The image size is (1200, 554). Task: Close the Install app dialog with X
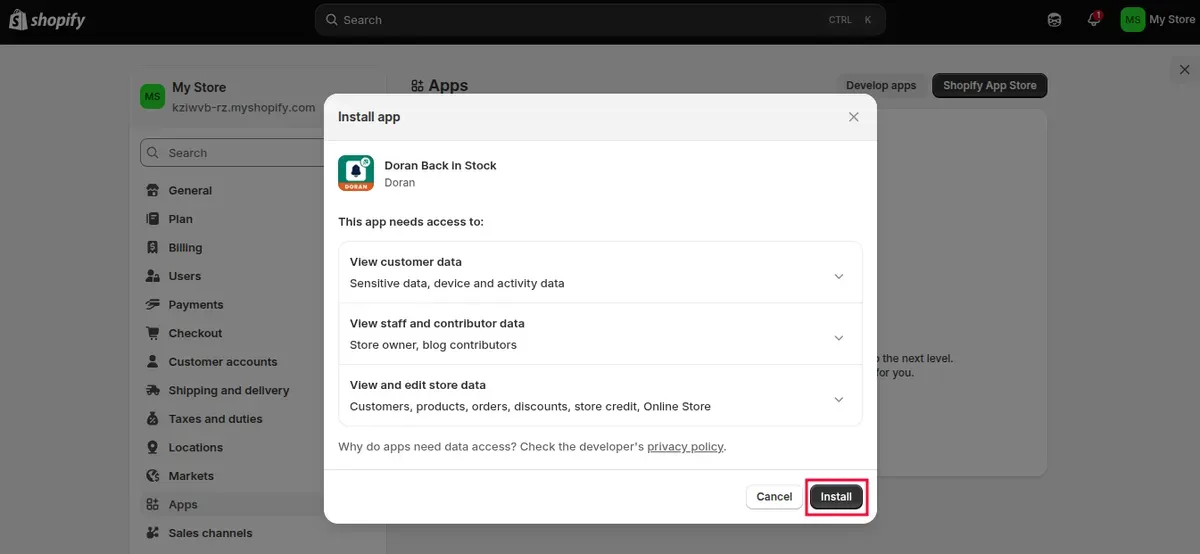pyautogui.click(x=853, y=117)
